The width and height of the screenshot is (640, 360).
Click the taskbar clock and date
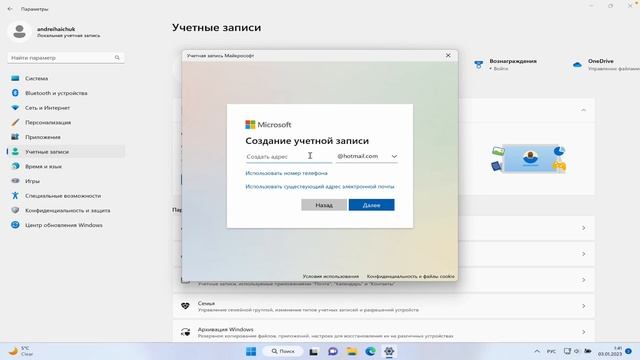pos(610,351)
